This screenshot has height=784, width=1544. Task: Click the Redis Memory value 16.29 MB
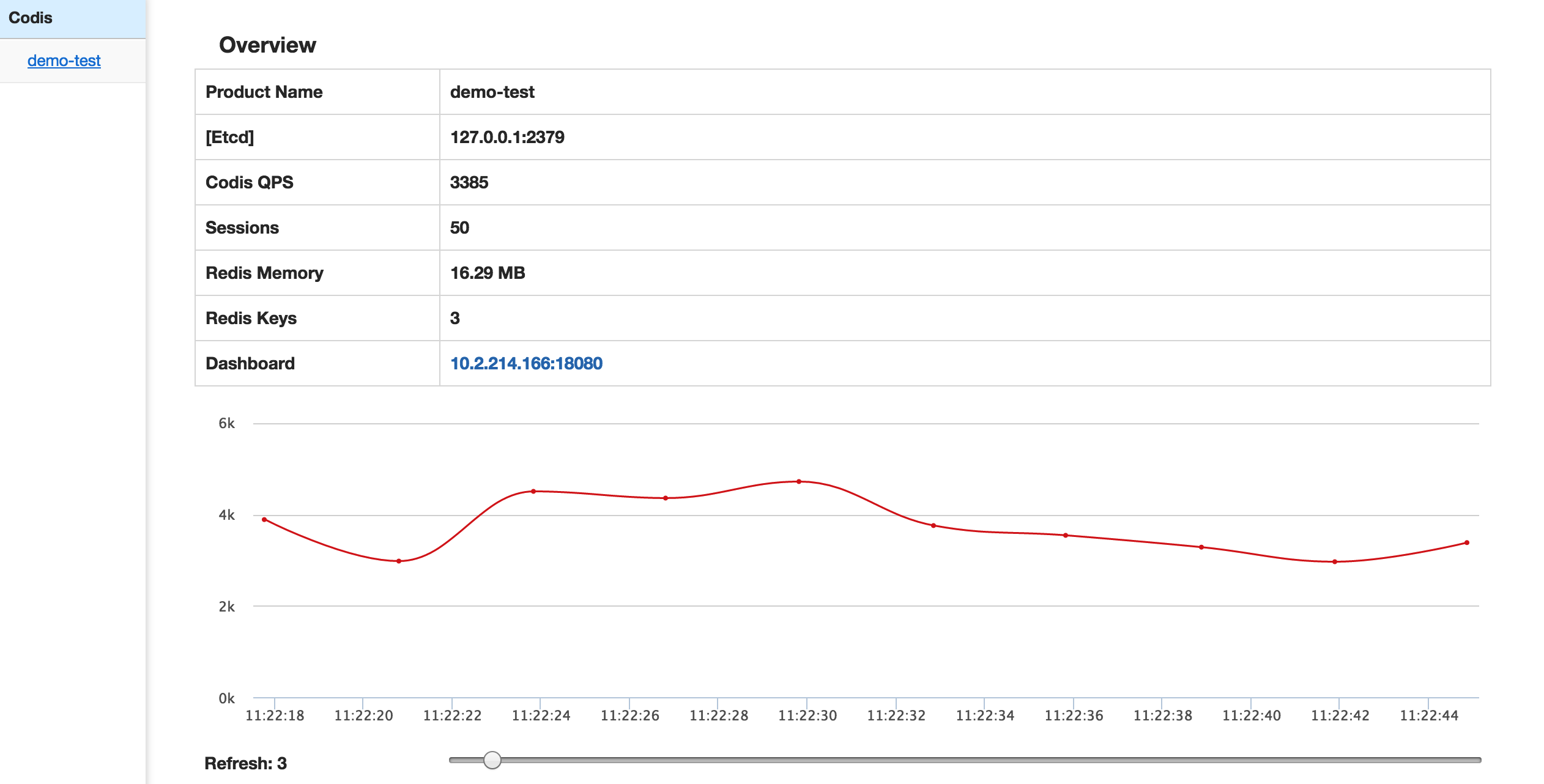pyautogui.click(x=488, y=273)
